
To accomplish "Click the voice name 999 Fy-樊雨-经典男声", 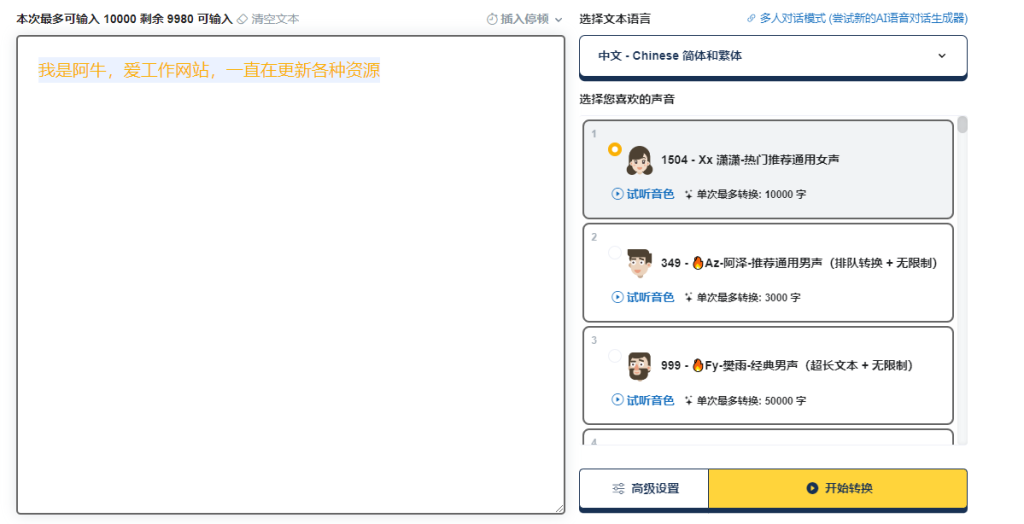I will click(787, 365).
